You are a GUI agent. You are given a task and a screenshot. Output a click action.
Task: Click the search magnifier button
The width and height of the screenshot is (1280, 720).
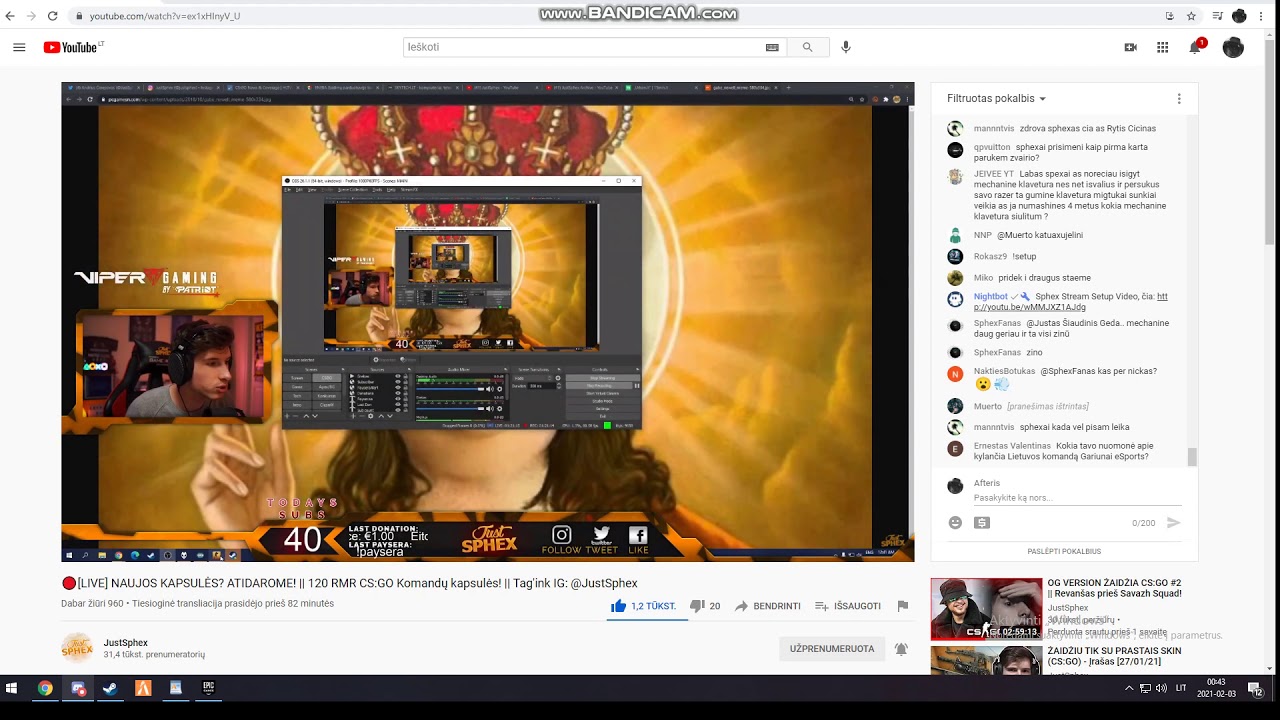(x=807, y=47)
